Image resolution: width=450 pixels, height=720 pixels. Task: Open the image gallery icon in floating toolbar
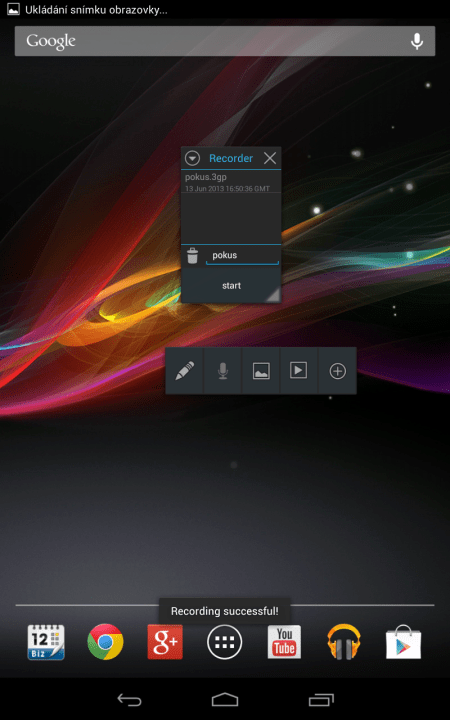261,371
